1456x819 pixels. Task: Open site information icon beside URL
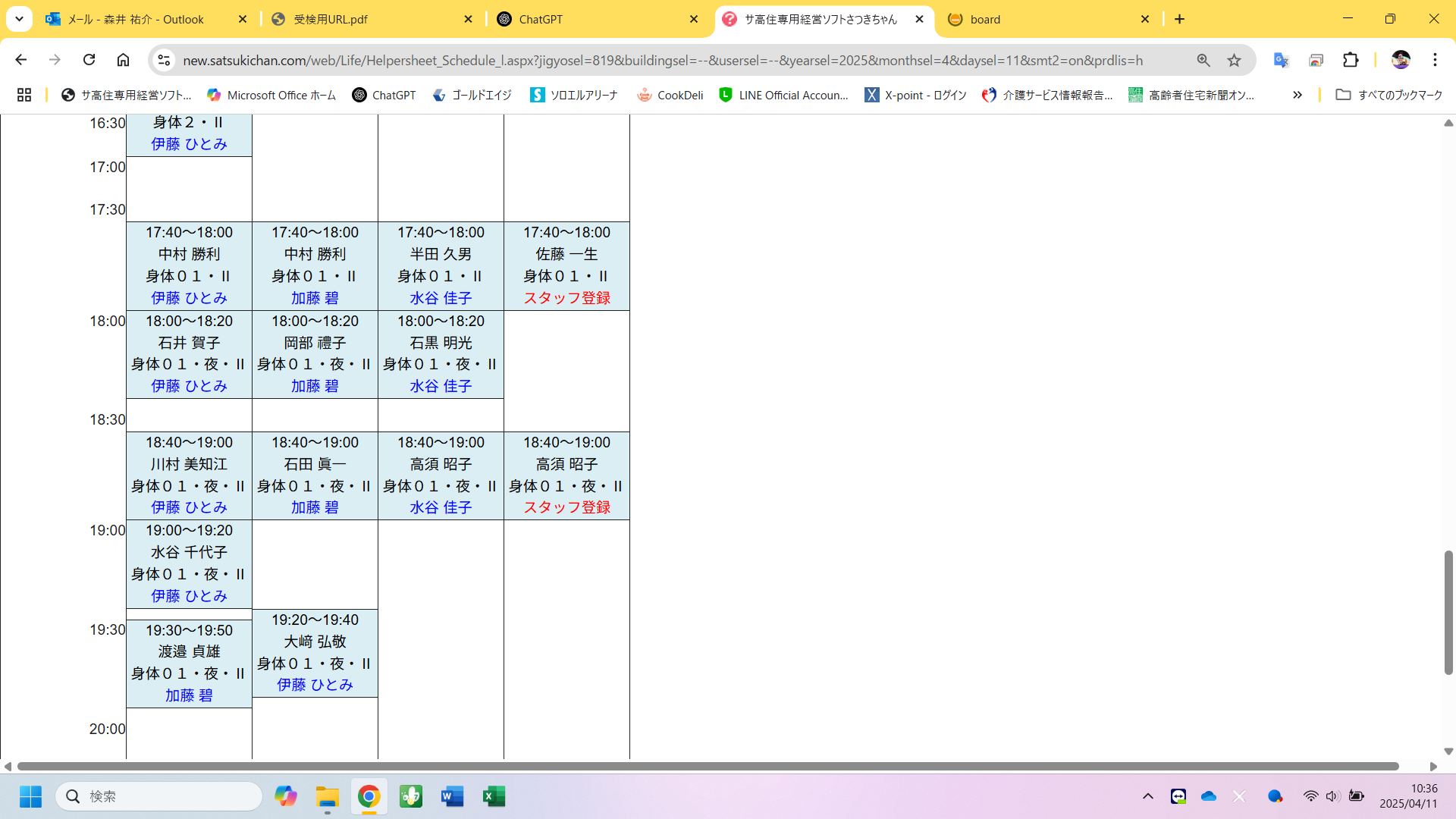(163, 60)
